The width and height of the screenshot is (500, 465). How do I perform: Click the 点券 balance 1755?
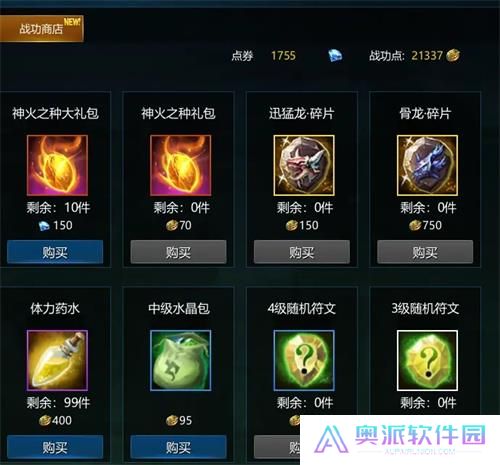point(283,55)
